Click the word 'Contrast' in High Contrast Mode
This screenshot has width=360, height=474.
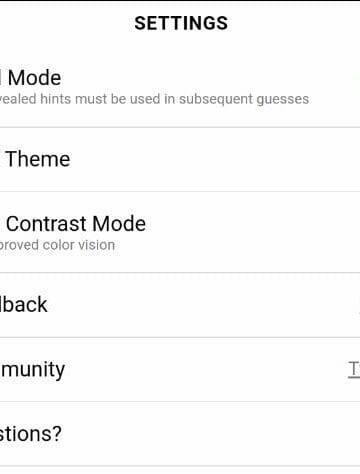(x=47, y=223)
